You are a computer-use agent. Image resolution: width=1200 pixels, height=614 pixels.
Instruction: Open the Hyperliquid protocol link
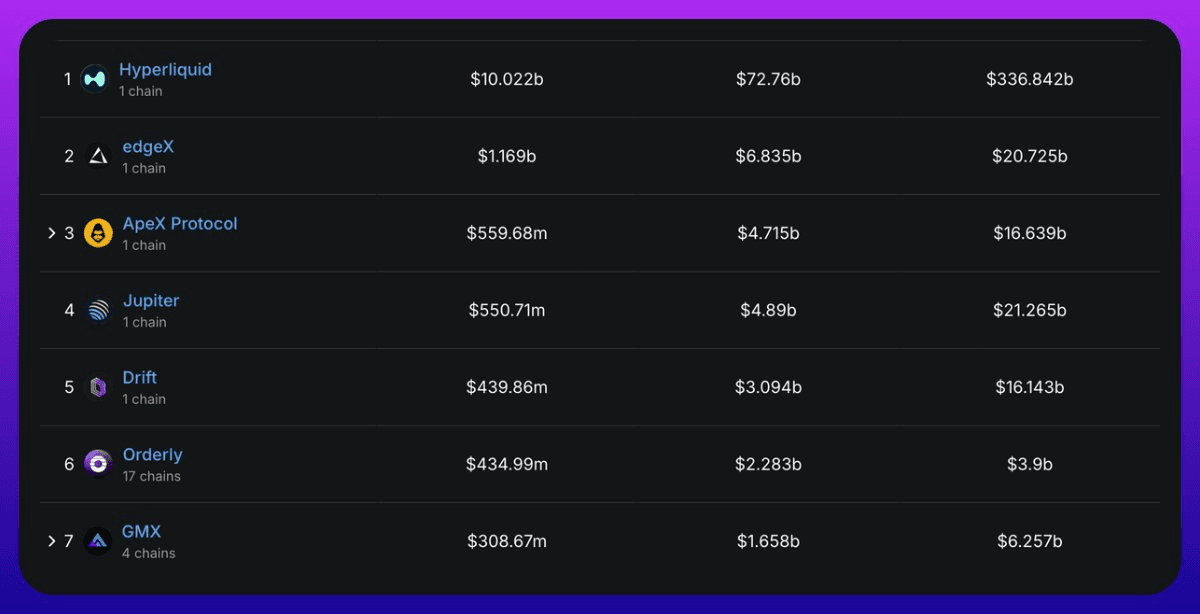click(165, 70)
